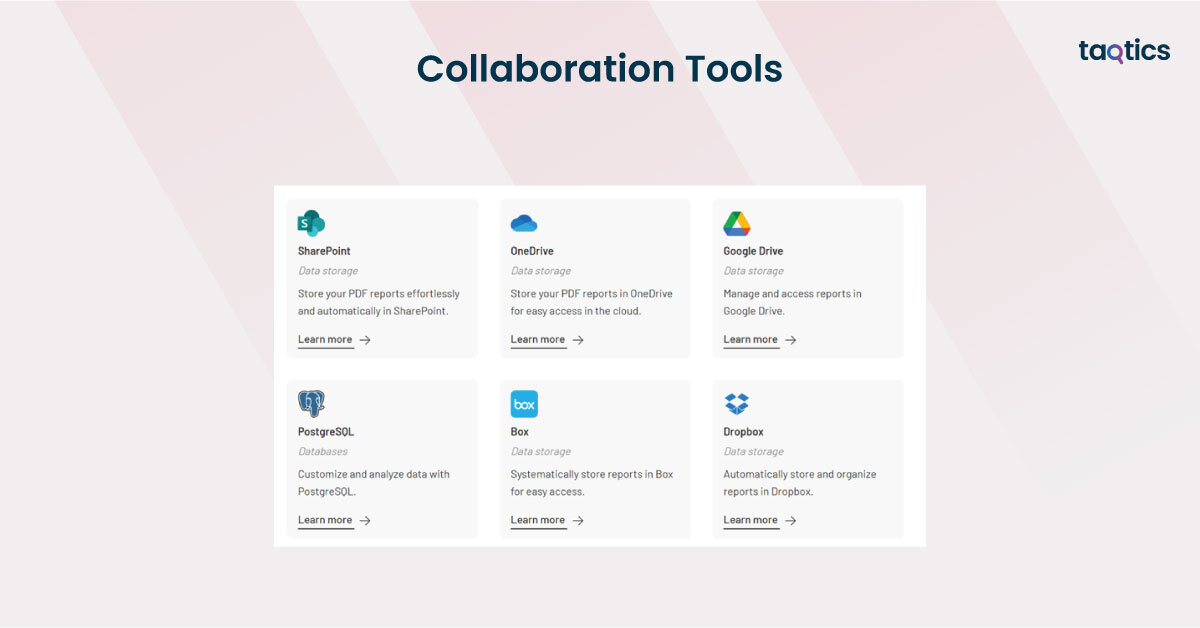Click the arrow next to Dropbox's Learn more
The height and width of the screenshot is (628, 1200).
click(791, 520)
